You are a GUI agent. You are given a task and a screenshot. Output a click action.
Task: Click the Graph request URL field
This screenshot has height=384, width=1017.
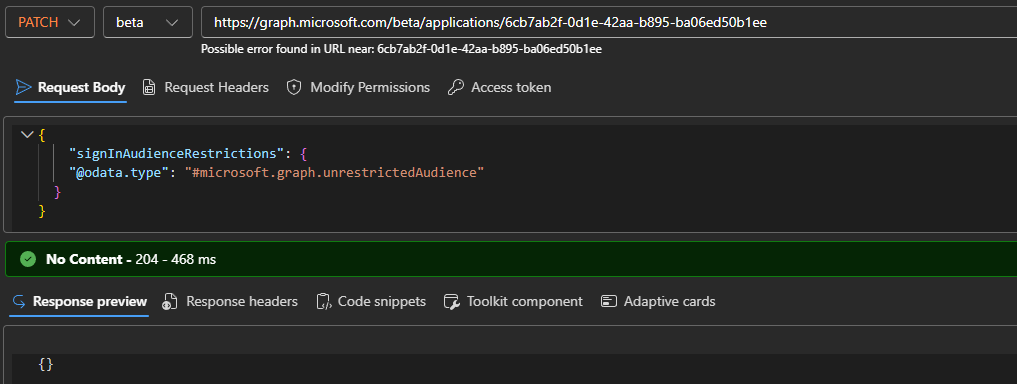click(x=608, y=22)
